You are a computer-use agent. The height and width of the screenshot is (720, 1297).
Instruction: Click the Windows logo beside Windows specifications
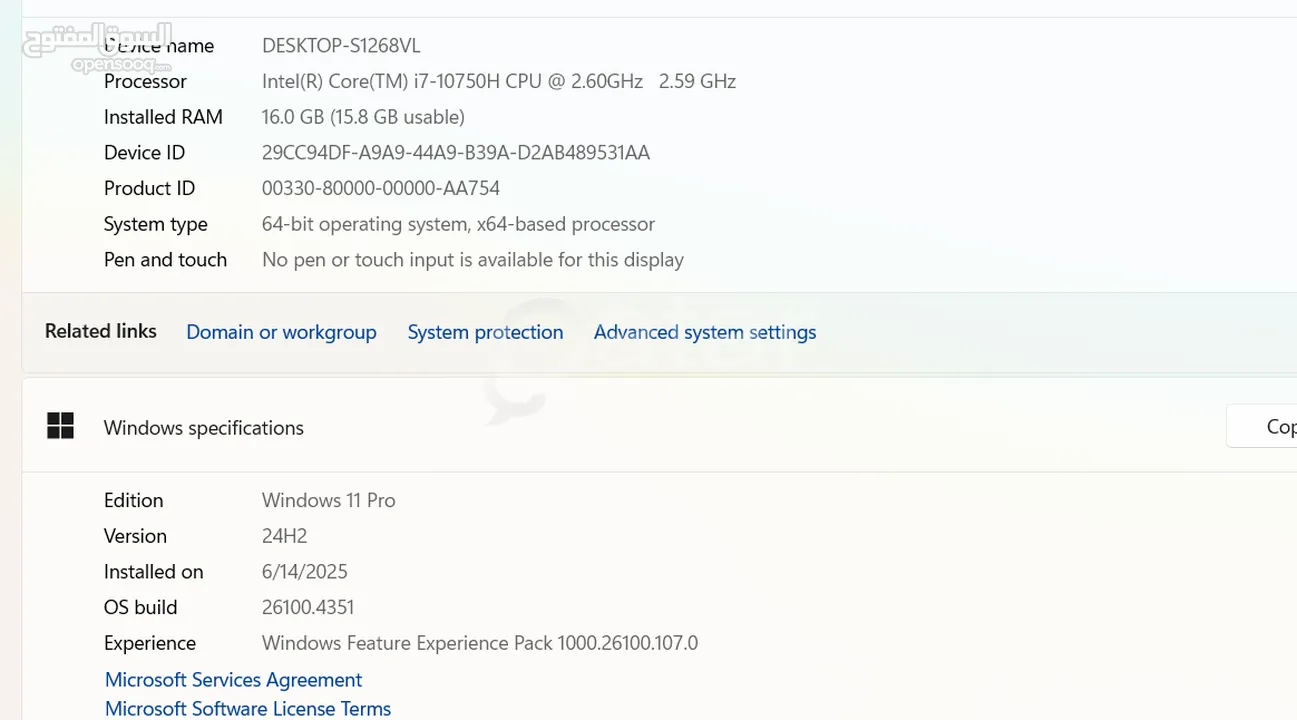[x=60, y=426]
